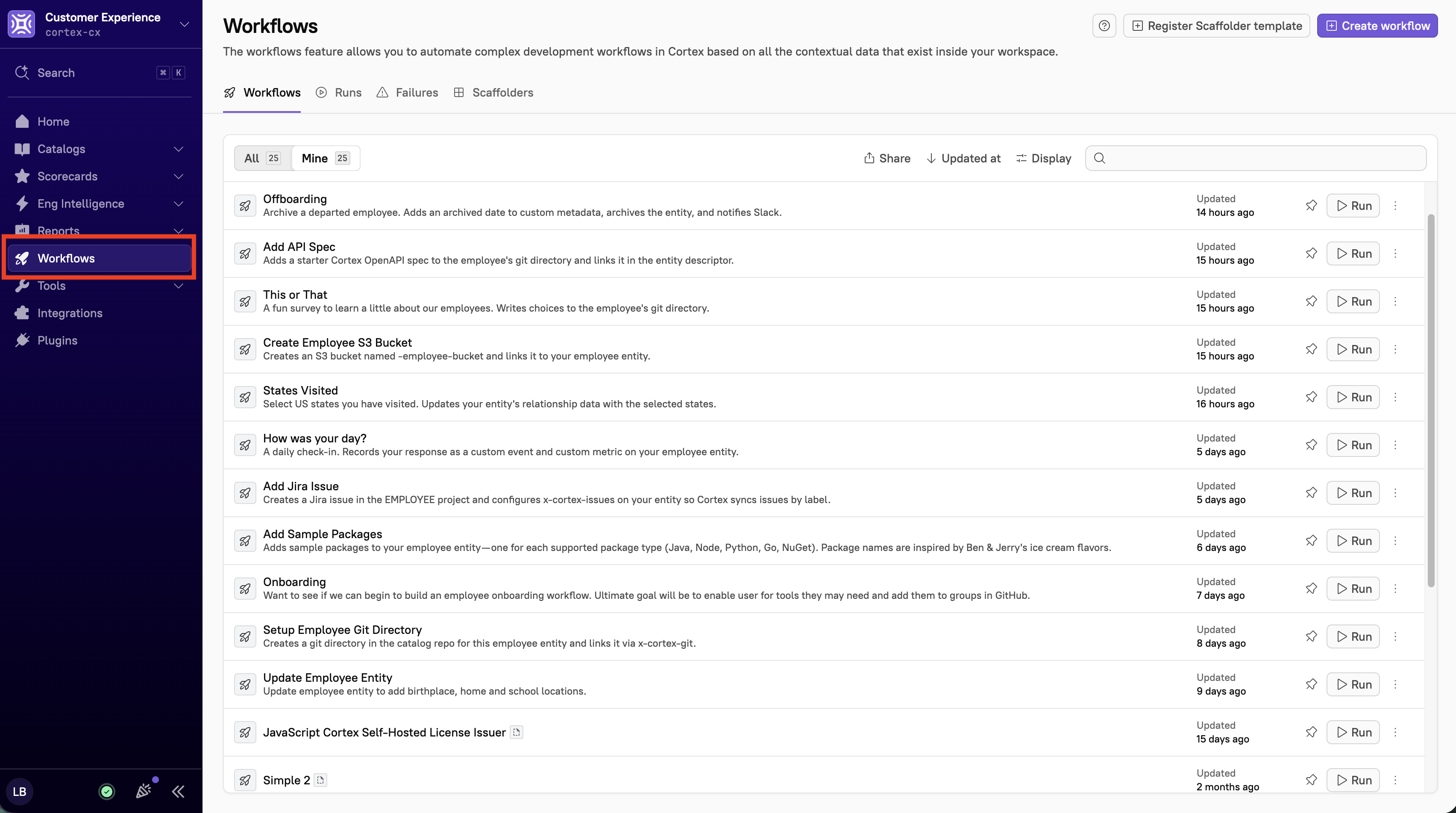
Task: Click document icon beside JavaScript Cortex Self-Hosted
Action: click(x=516, y=732)
